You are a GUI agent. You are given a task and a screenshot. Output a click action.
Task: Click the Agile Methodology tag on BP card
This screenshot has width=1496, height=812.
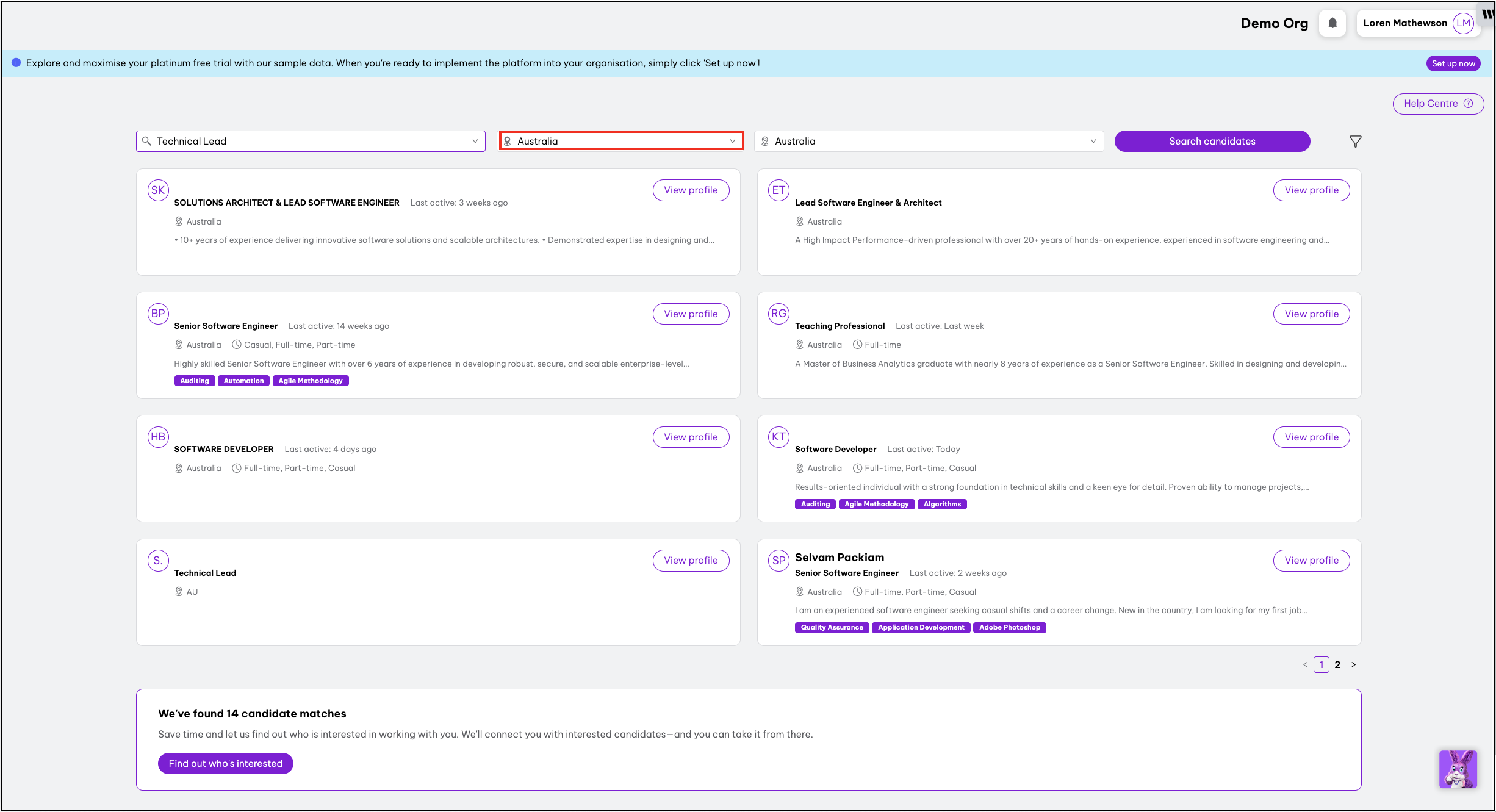(311, 381)
